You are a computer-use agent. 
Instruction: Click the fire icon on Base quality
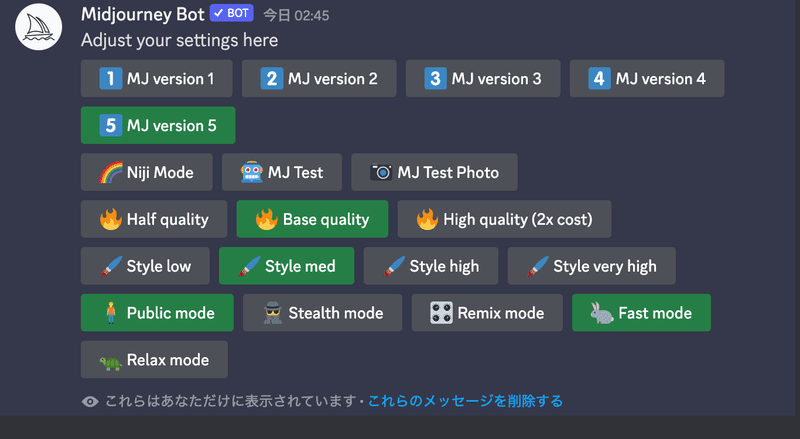tap(267, 219)
